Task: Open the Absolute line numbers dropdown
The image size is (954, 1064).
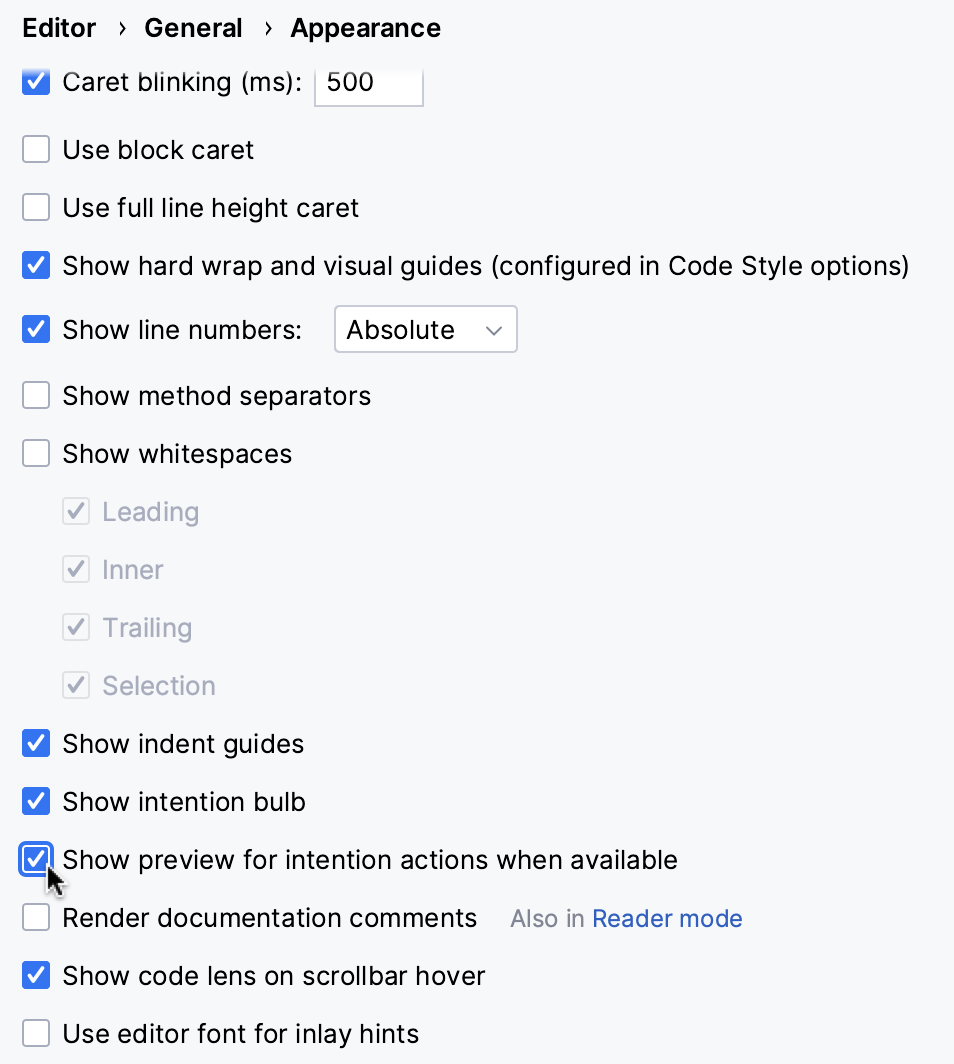Action: [x=425, y=329]
